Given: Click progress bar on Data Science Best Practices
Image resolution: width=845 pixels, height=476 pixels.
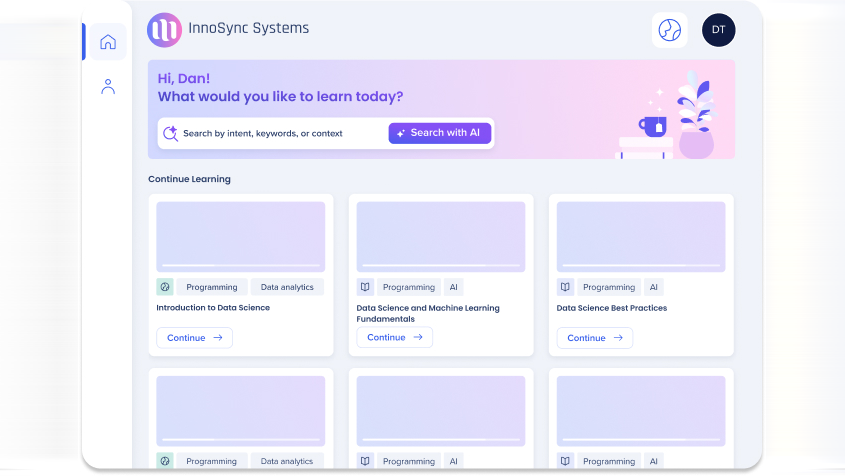Looking at the screenshot, I should (x=641, y=265).
